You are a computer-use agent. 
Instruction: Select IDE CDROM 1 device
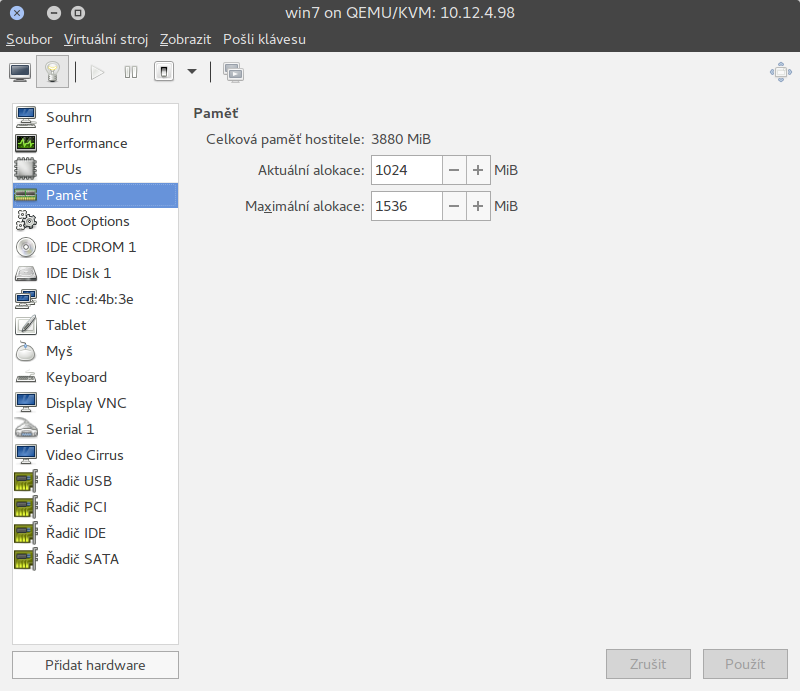(x=90, y=247)
